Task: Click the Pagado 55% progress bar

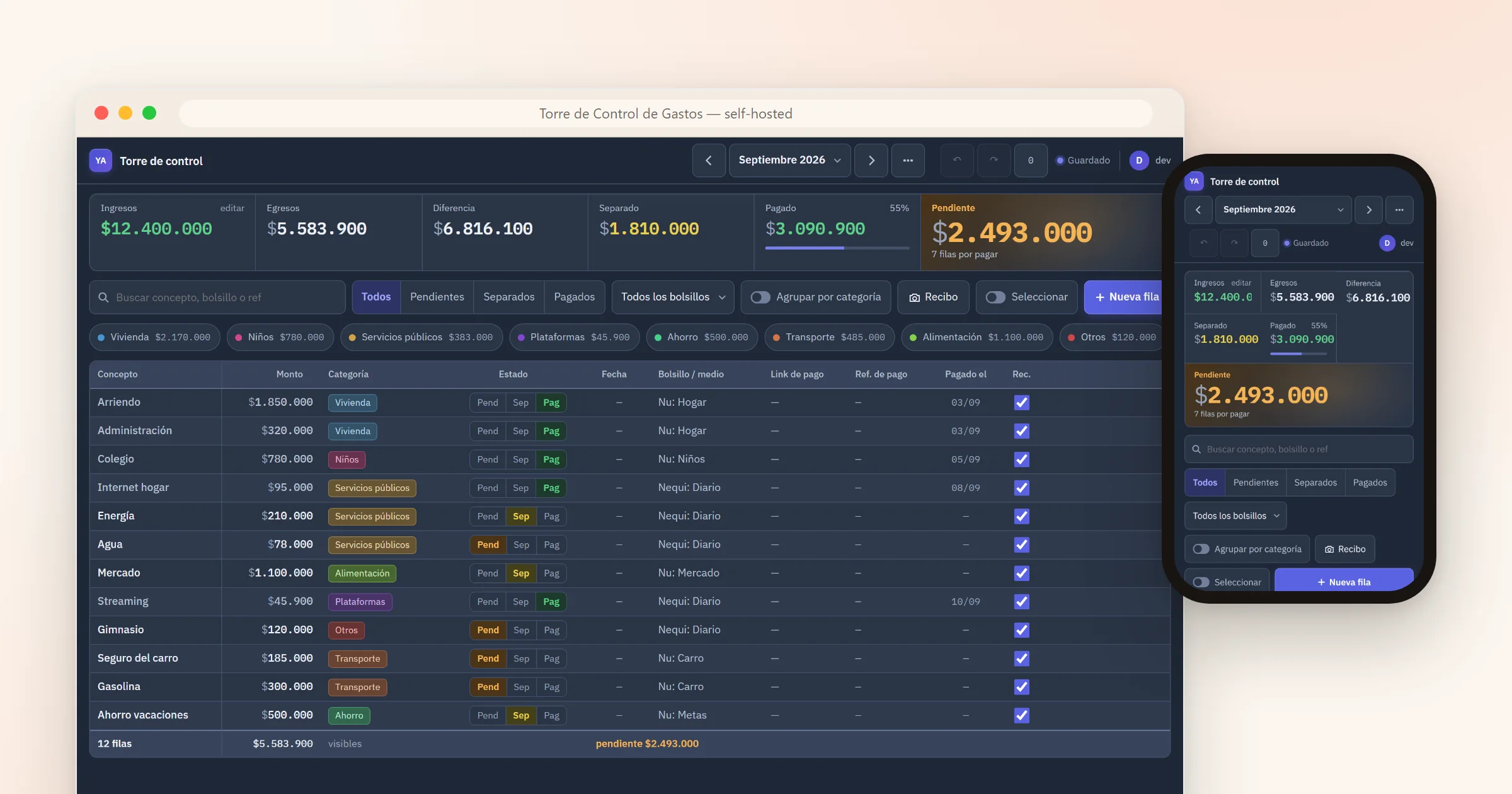Action: tap(837, 248)
